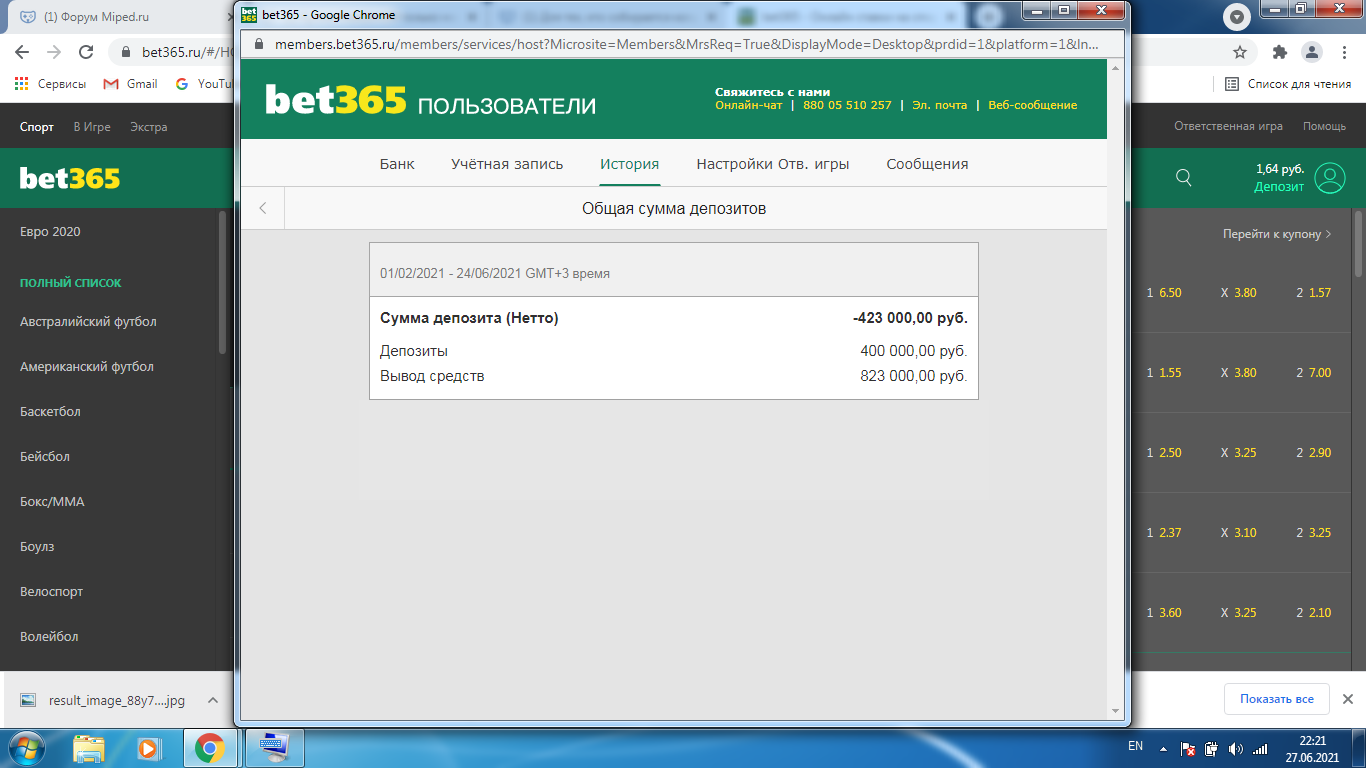
Task: Select Боулз in sports list
Action: pos(37,547)
